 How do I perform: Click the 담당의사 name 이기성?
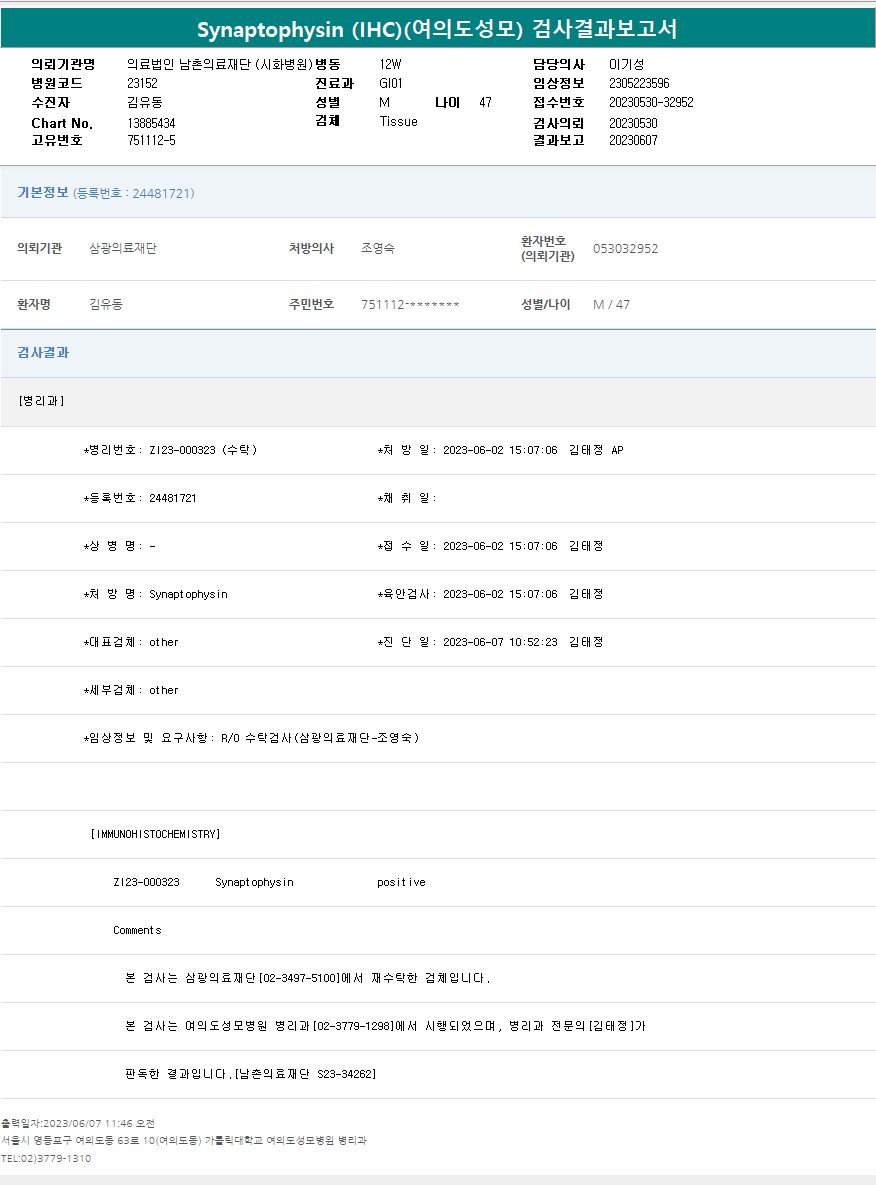point(626,64)
